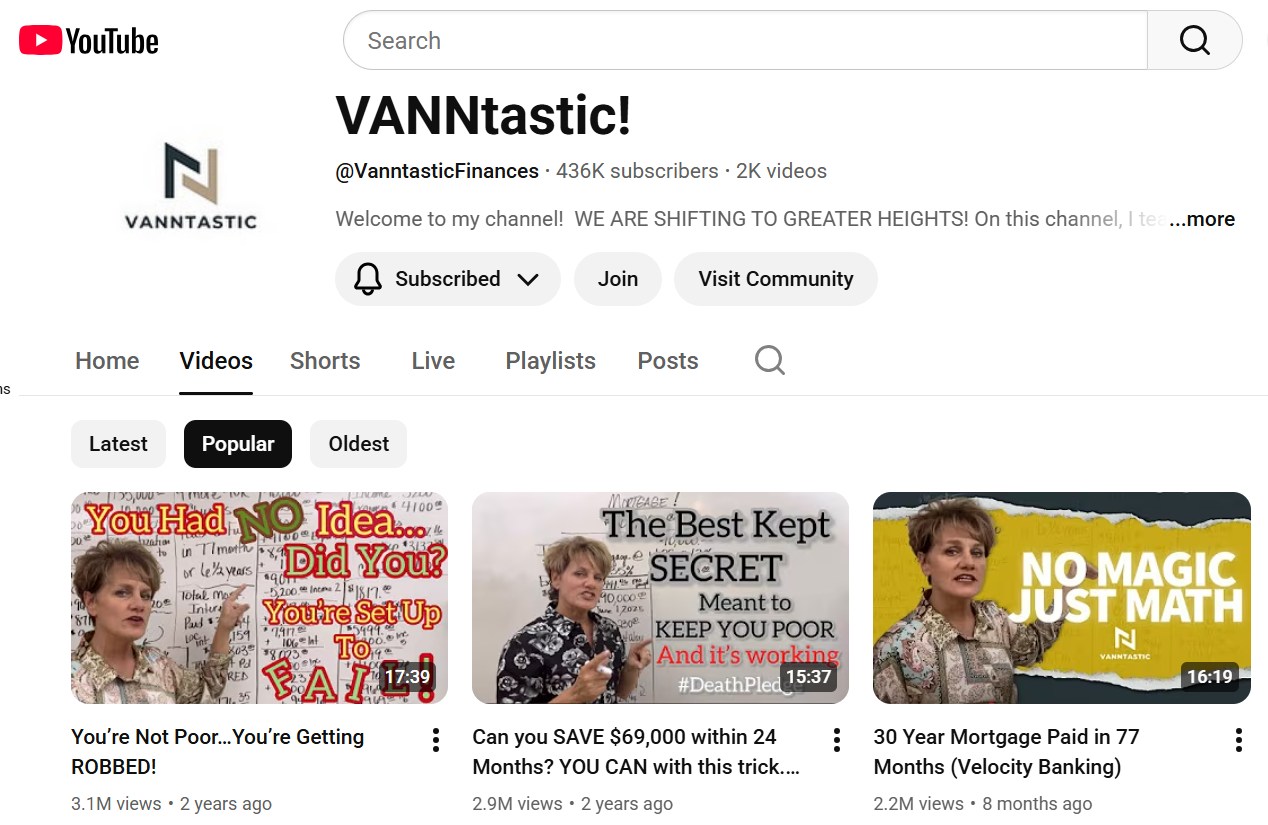Select the Oldest sort chip
1268x825 pixels.
[359, 444]
